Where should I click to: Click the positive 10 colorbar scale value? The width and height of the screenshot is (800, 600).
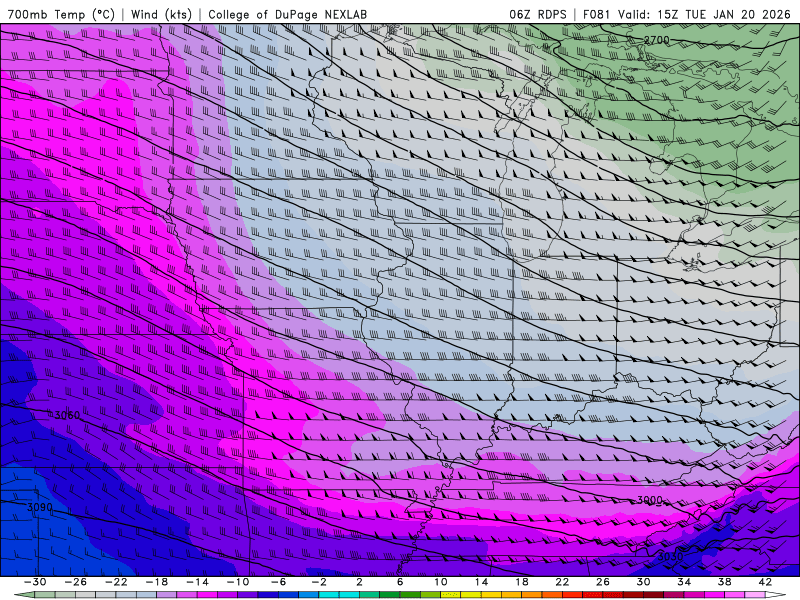coord(441,582)
